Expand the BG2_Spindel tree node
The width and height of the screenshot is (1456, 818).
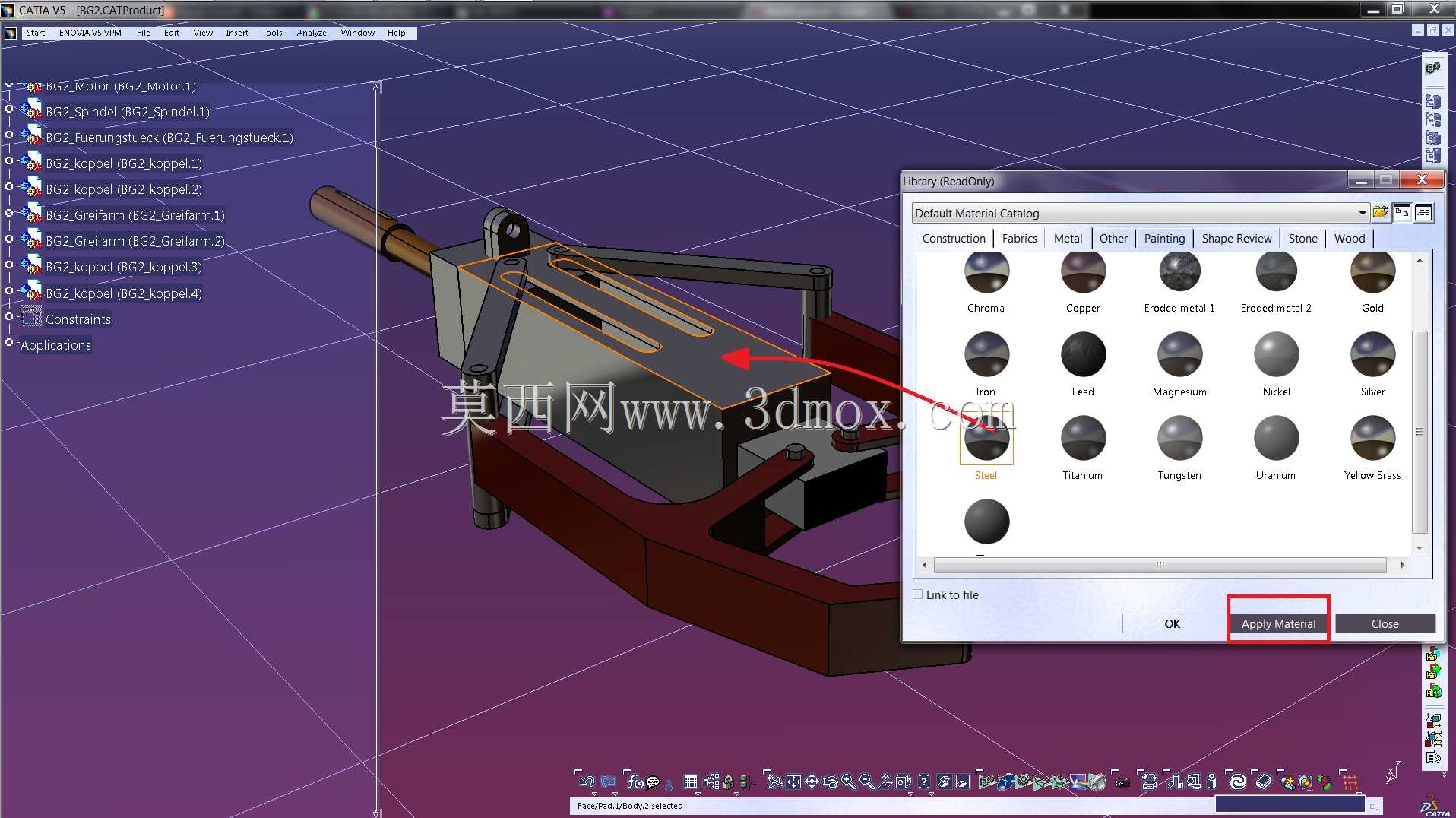click(x=9, y=109)
